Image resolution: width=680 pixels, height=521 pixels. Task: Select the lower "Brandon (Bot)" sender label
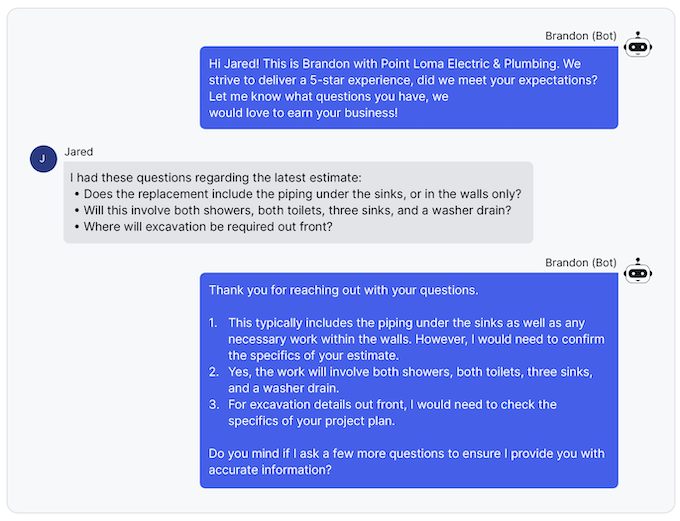[580, 263]
